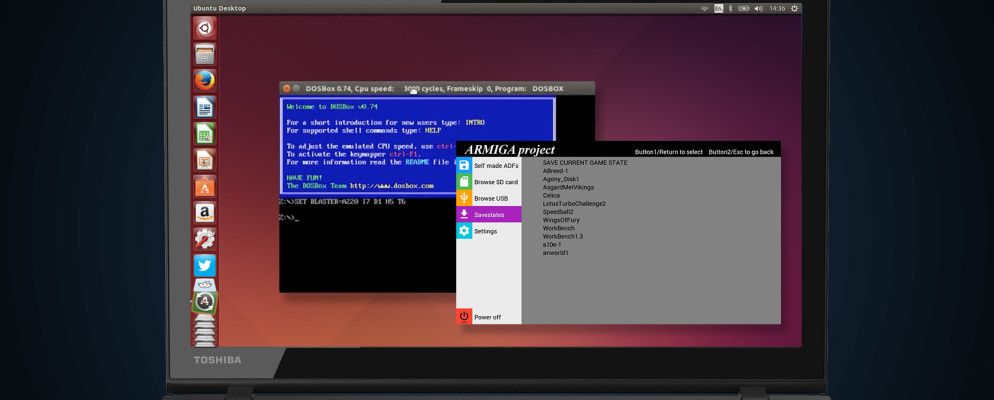994x400 pixels.
Task: Click the Button1/Return to select hint
Action: 669,152
